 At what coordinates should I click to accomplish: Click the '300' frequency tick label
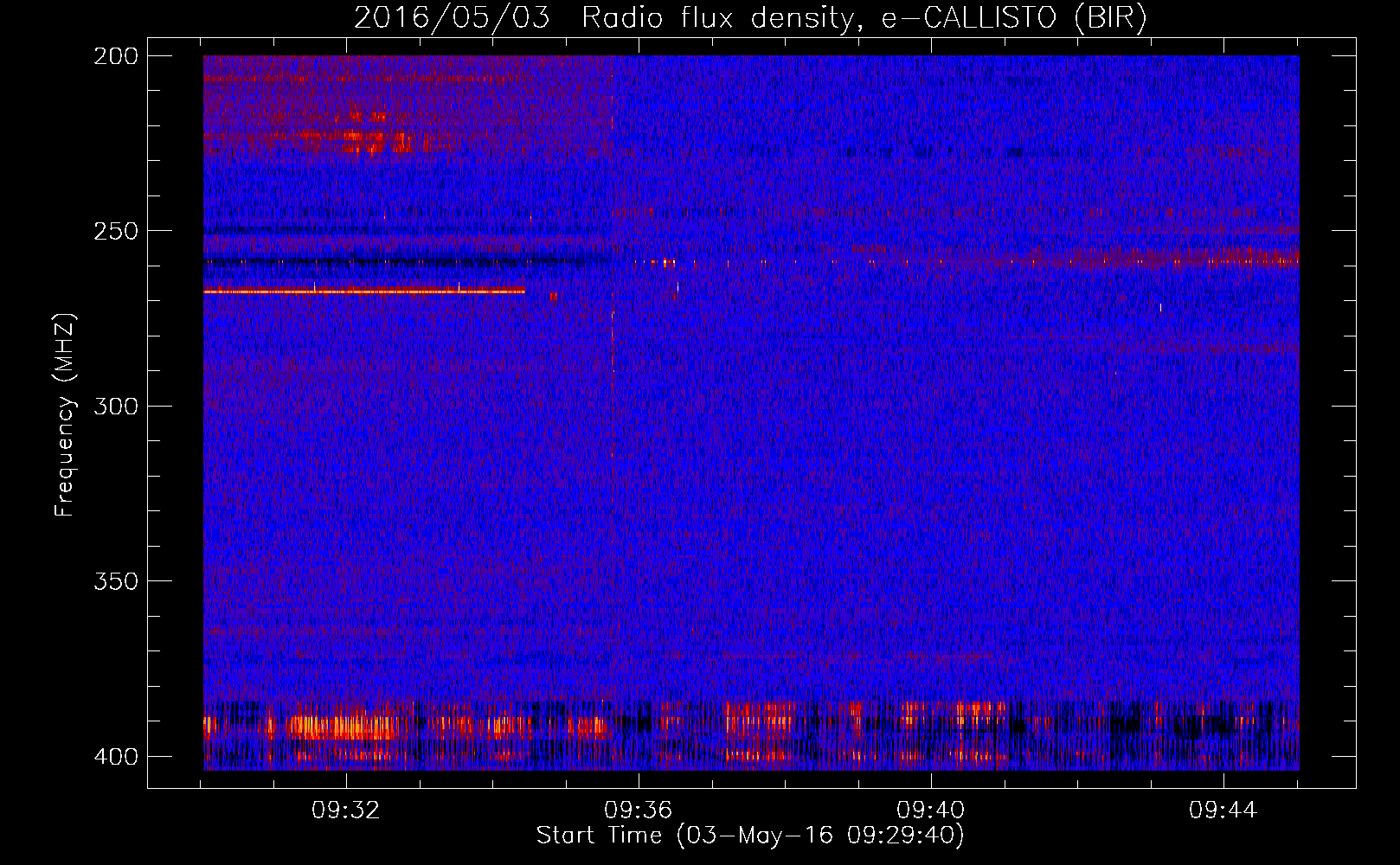[116, 407]
